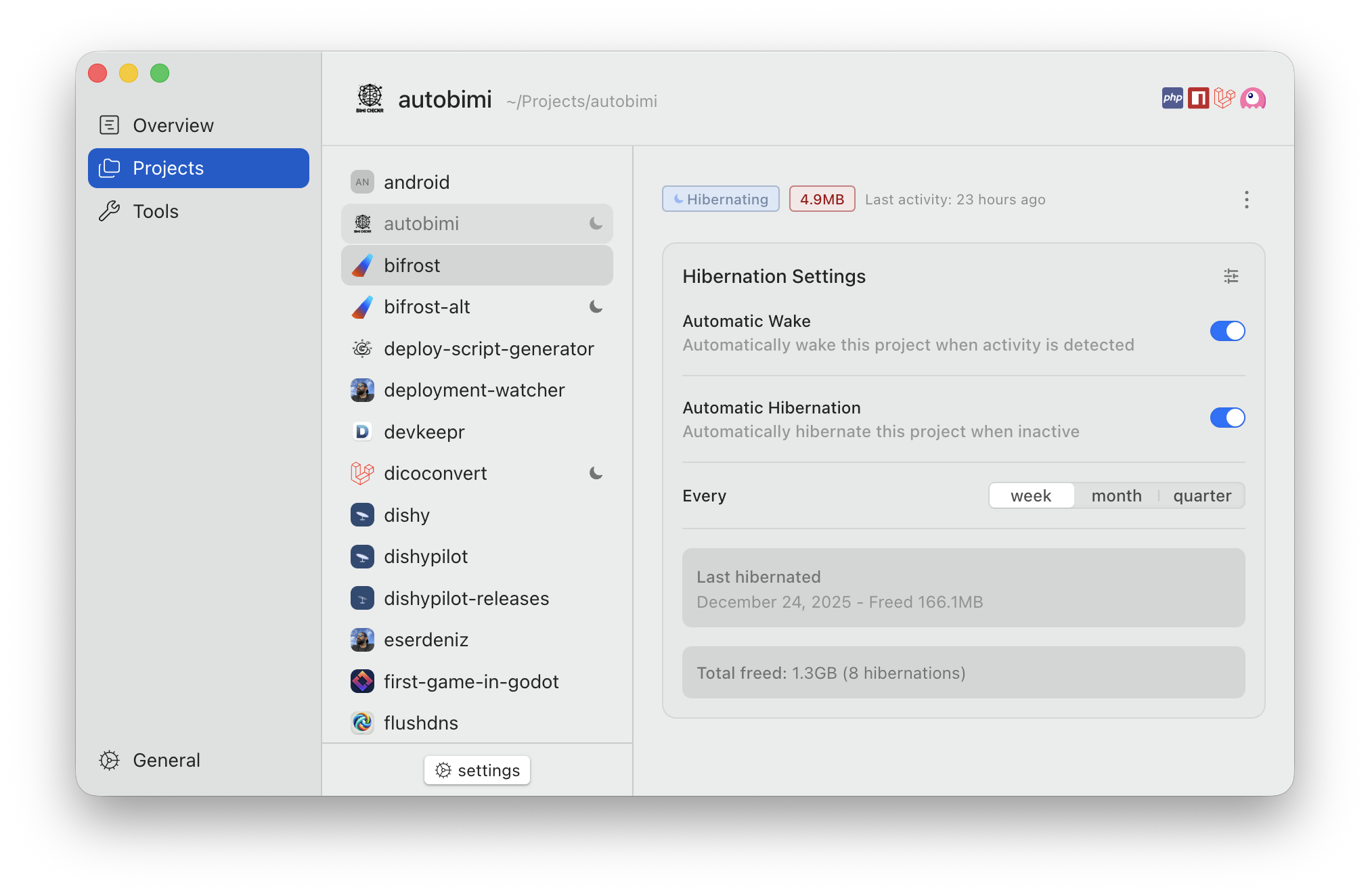Click the wrench icon next to Tools

(x=109, y=211)
